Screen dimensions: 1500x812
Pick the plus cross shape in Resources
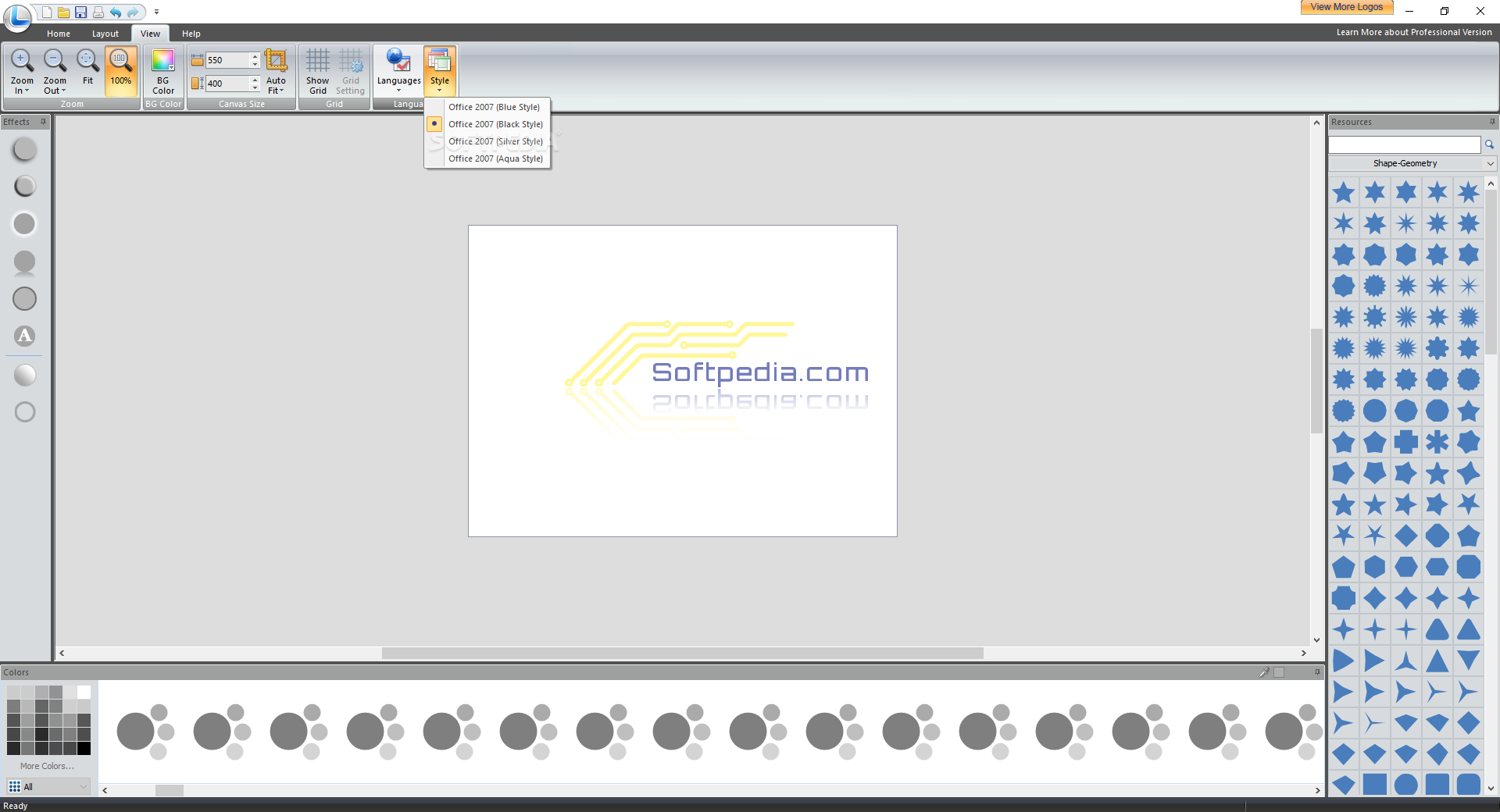1406,442
